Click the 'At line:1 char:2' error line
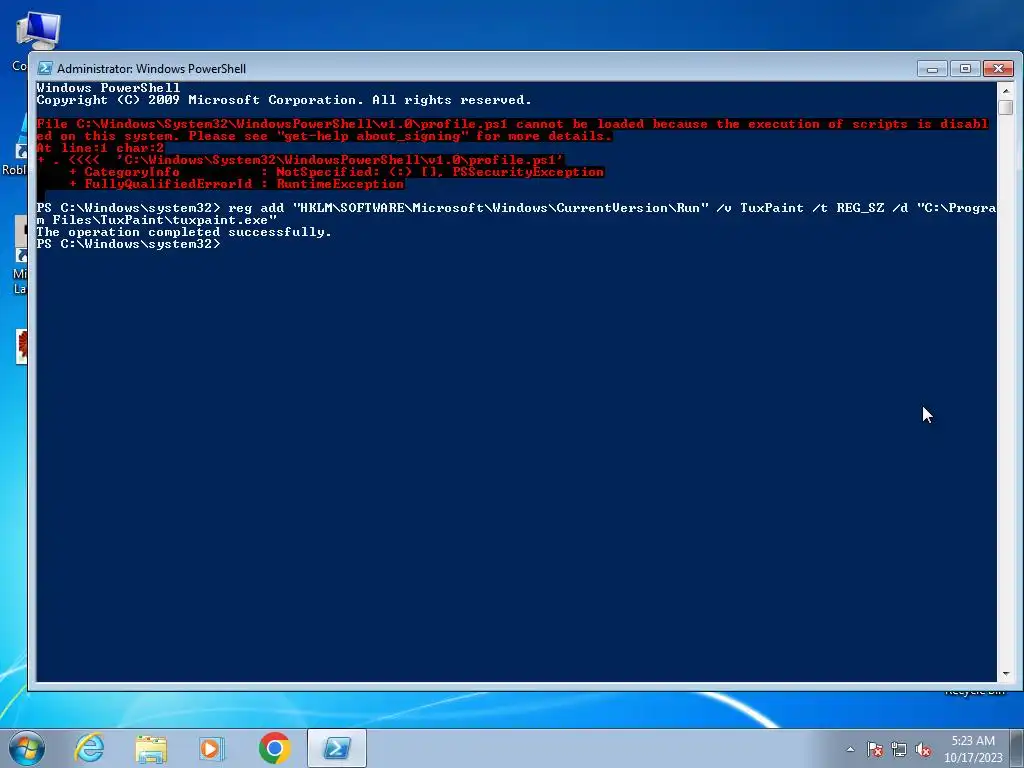Screen dimensions: 1024x768 (100, 148)
